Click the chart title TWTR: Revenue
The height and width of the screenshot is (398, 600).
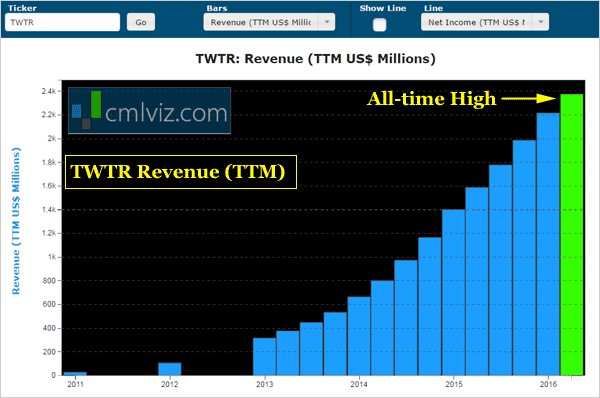(316, 59)
